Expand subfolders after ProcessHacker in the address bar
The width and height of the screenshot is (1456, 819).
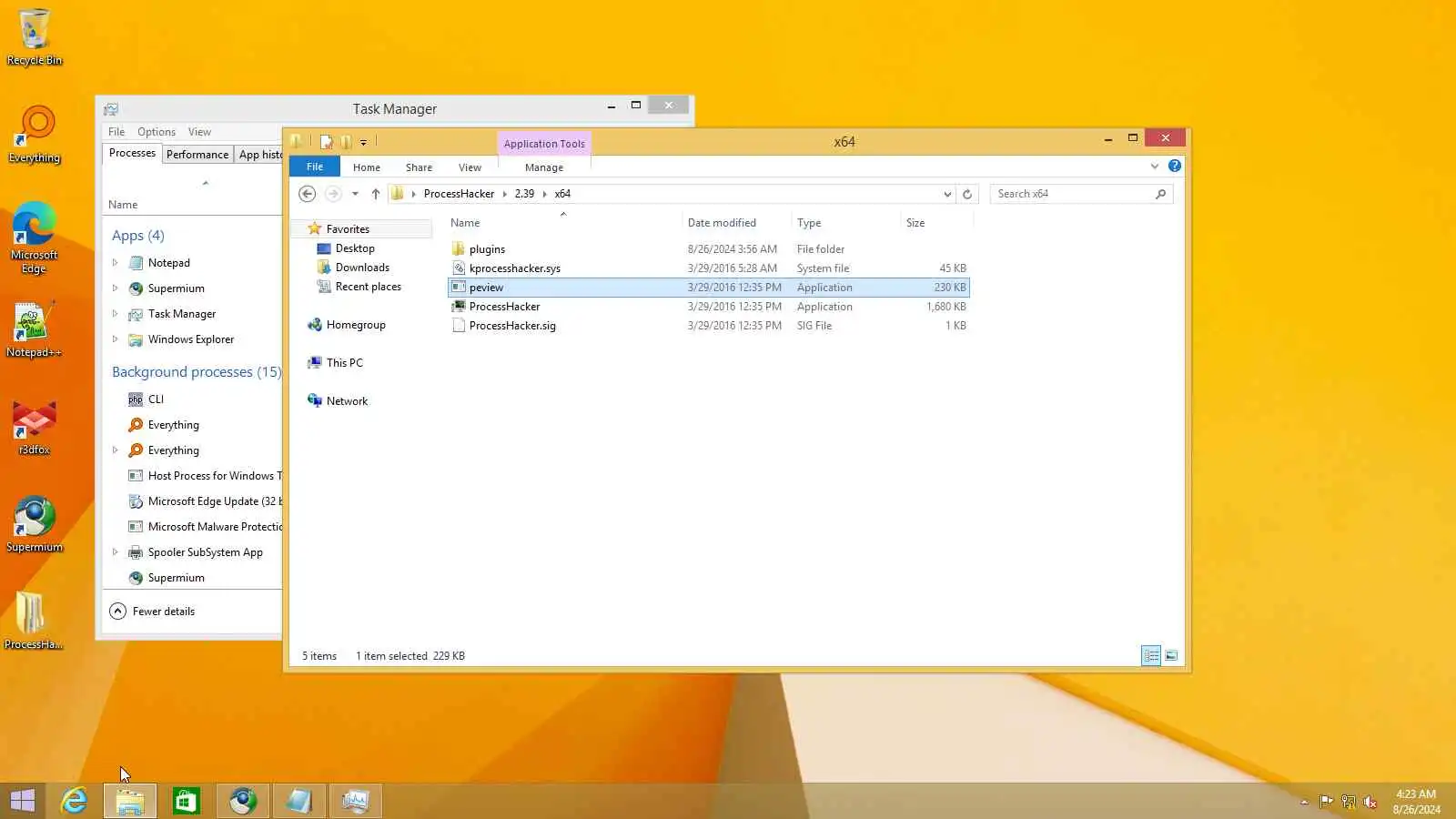[505, 194]
